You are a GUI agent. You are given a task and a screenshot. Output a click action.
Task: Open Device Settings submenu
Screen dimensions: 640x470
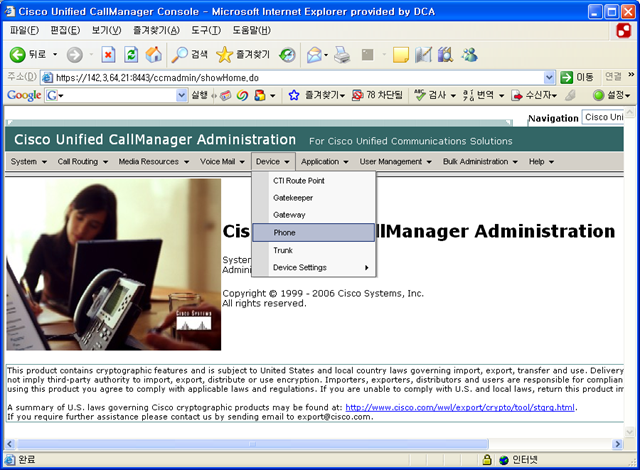(x=313, y=268)
